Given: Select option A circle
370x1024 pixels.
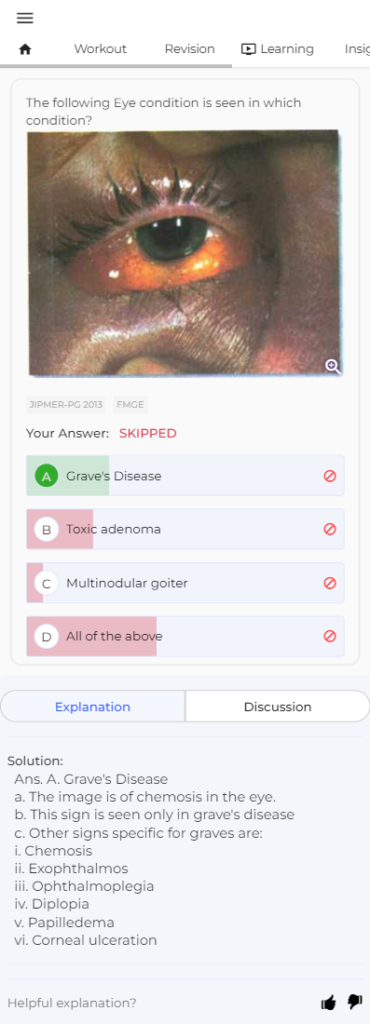Looking at the screenshot, I should [46, 476].
